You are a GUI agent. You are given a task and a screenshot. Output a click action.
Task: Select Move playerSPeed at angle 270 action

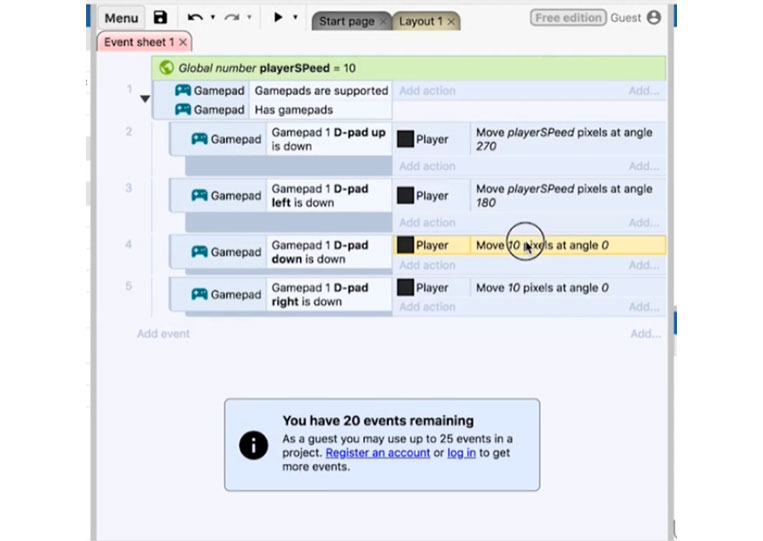[567, 139]
